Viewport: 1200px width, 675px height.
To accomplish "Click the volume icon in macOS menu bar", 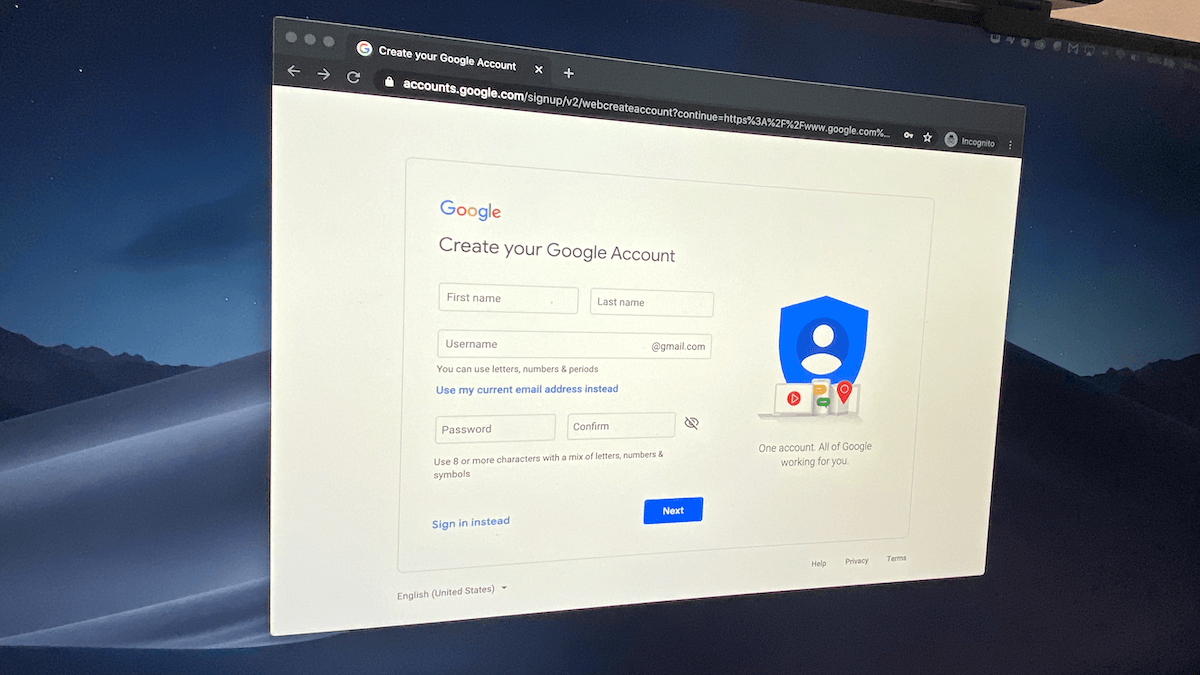I will pyautogui.click(x=1134, y=57).
